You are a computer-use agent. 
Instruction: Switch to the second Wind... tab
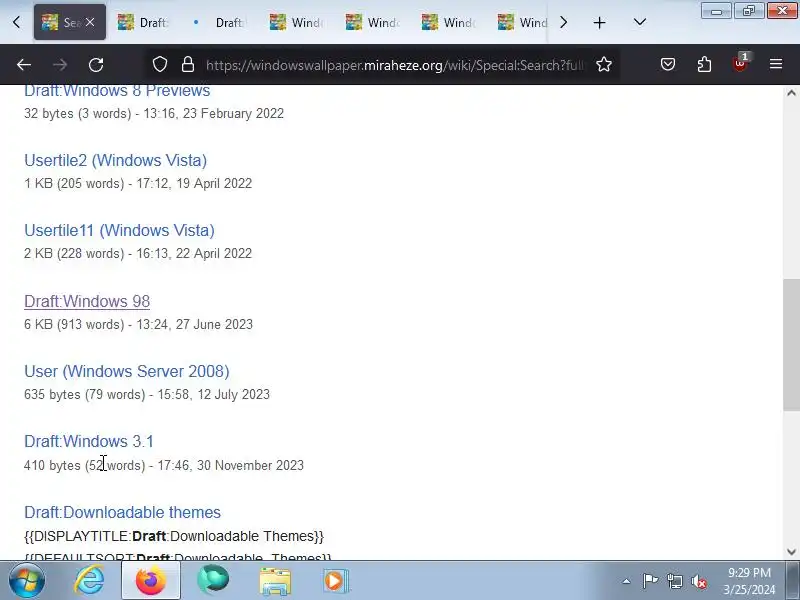pyautogui.click(x=372, y=22)
